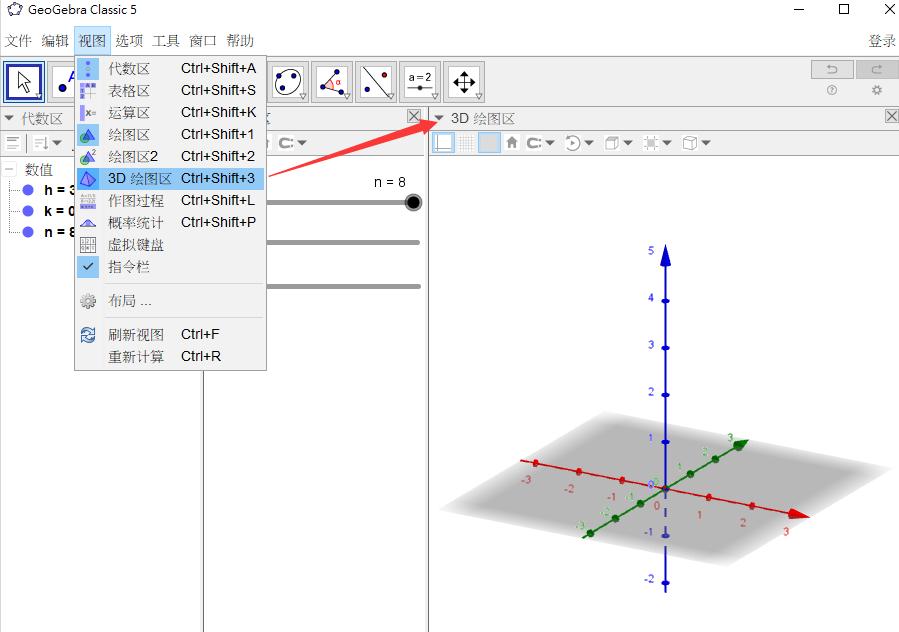
Task: Collapse the 数值 tree group
Action: [x=9, y=170]
